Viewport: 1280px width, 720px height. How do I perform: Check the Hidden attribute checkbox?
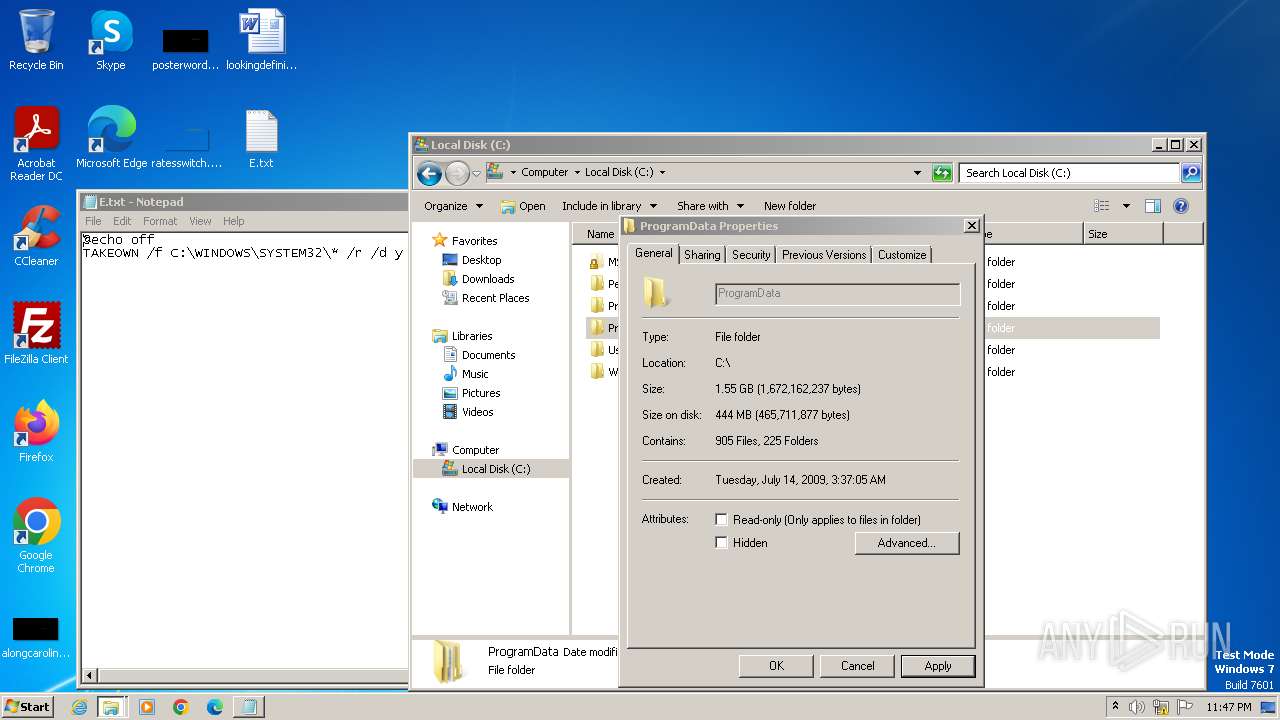point(721,543)
